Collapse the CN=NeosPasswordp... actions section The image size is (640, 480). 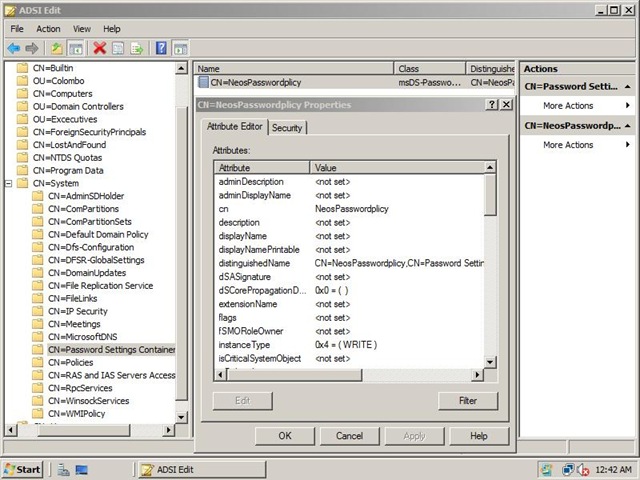pos(627,126)
